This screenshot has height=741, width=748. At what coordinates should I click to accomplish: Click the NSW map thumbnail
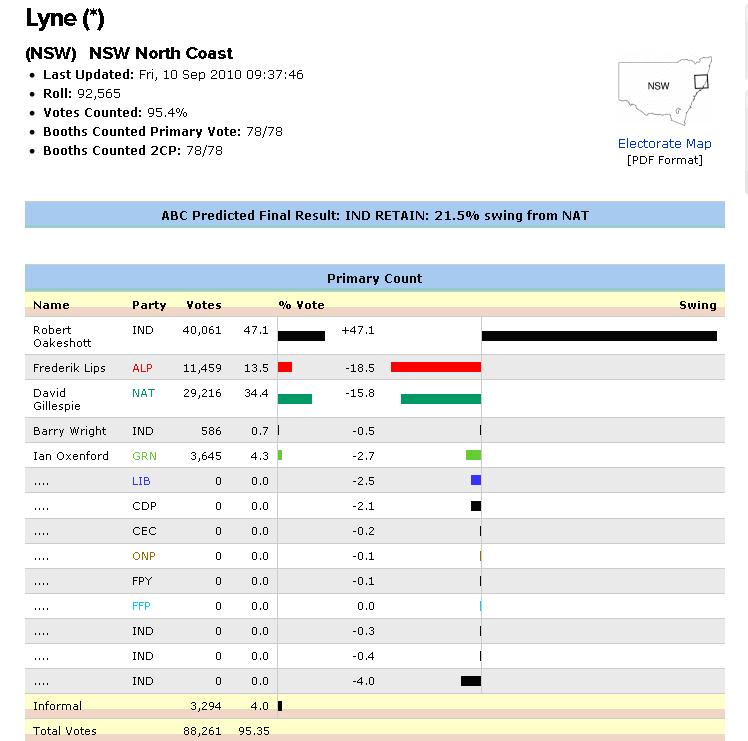point(664,95)
